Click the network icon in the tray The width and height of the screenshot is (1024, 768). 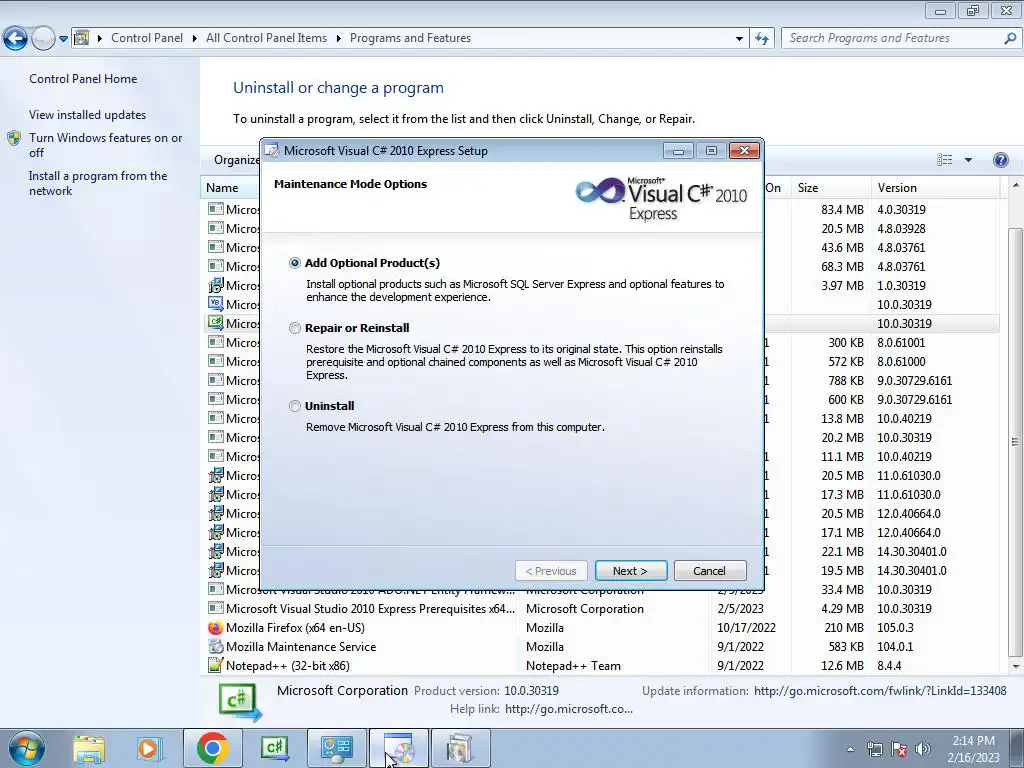tap(874, 749)
